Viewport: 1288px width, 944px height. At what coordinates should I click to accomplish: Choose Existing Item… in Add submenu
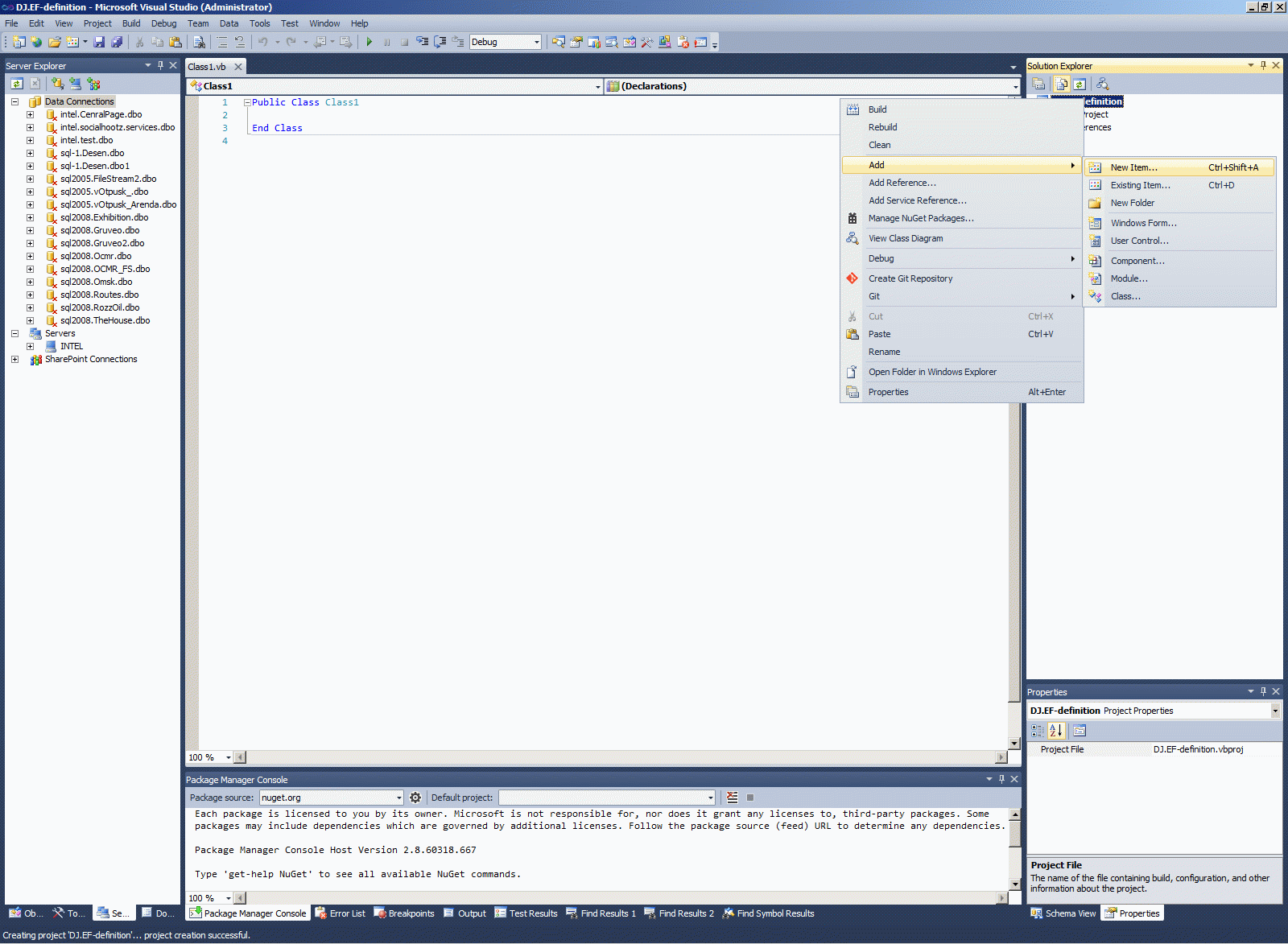pos(1180,185)
